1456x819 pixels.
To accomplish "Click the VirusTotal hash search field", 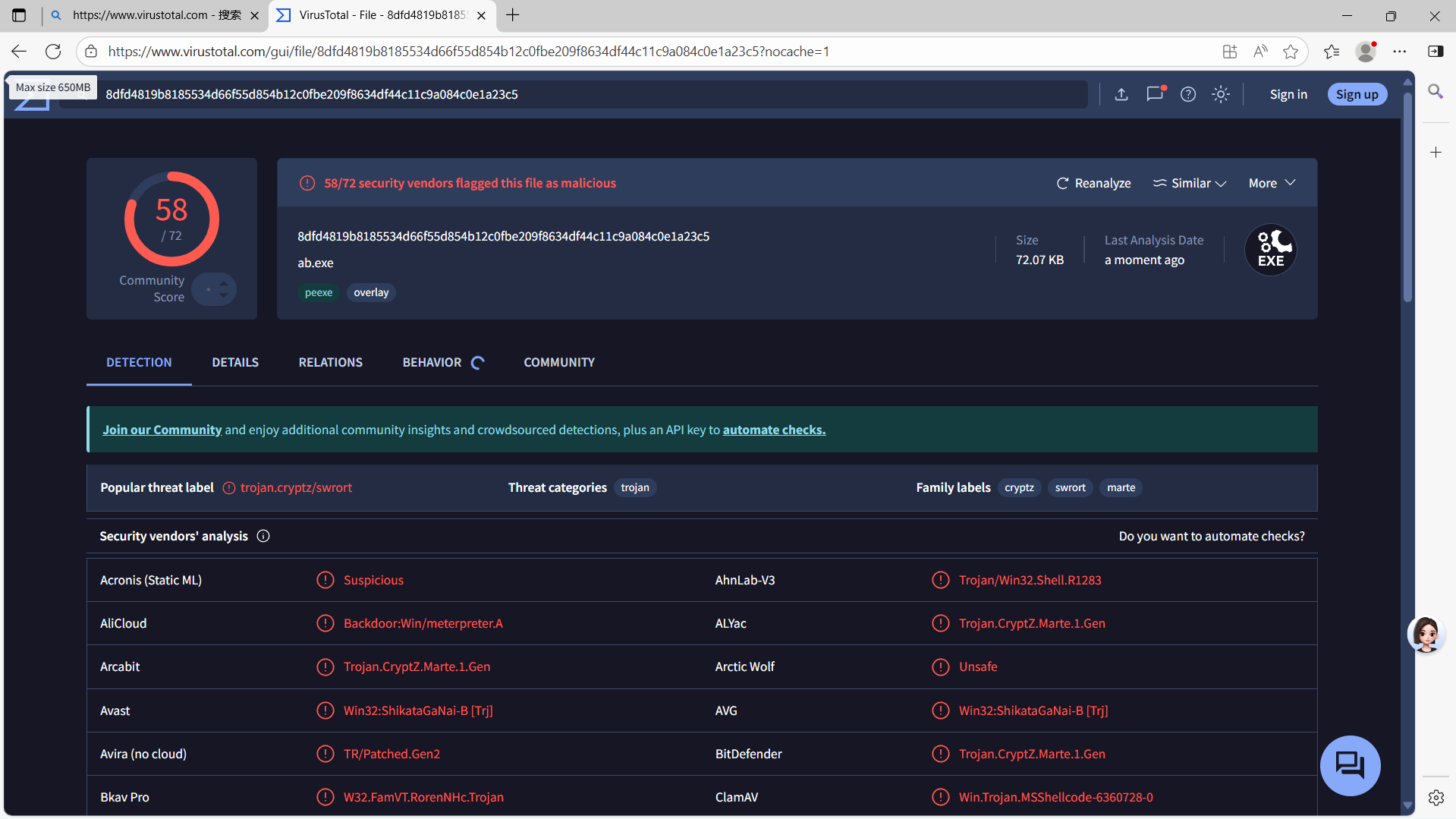I will coord(573,94).
